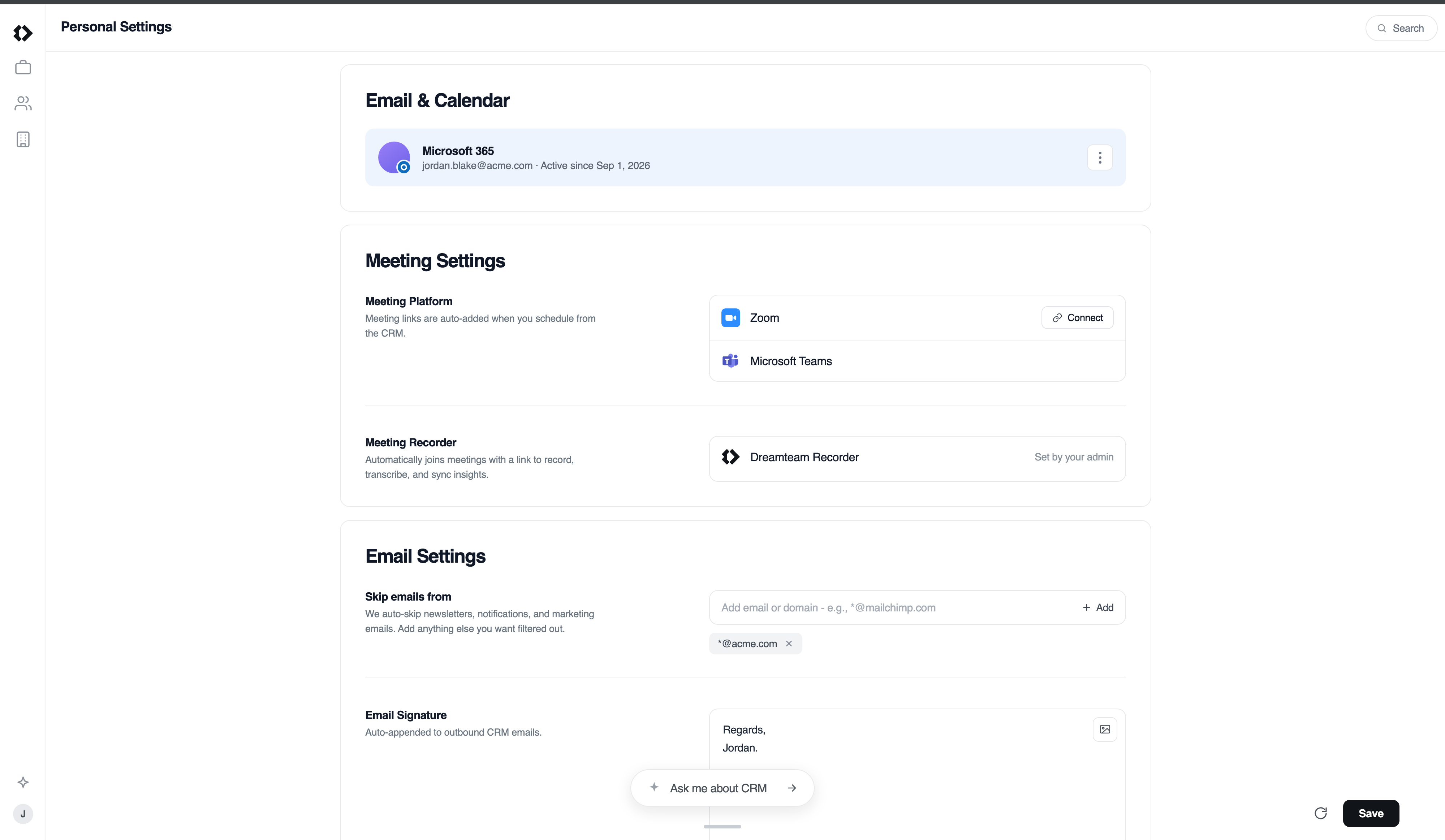
Task: Click the Dreamteam Recorder row
Action: click(917, 458)
